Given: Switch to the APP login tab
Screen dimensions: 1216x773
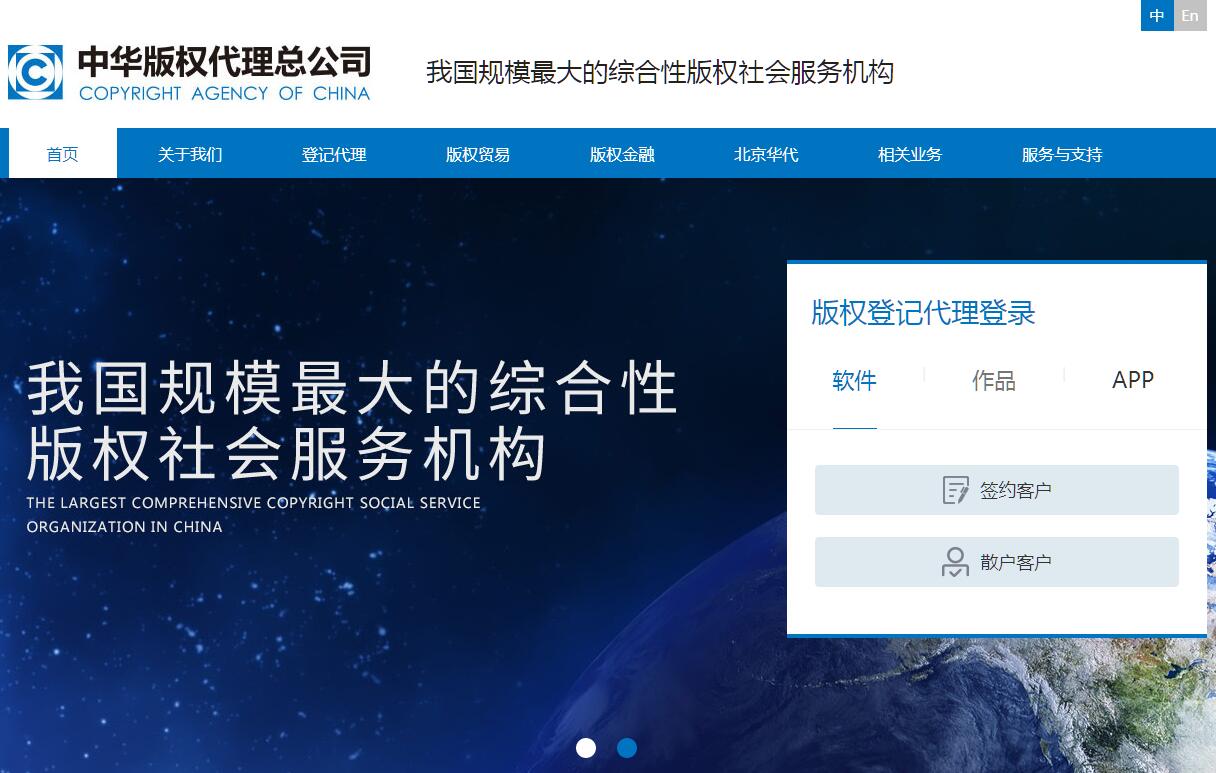Looking at the screenshot, I should 1133,381.
